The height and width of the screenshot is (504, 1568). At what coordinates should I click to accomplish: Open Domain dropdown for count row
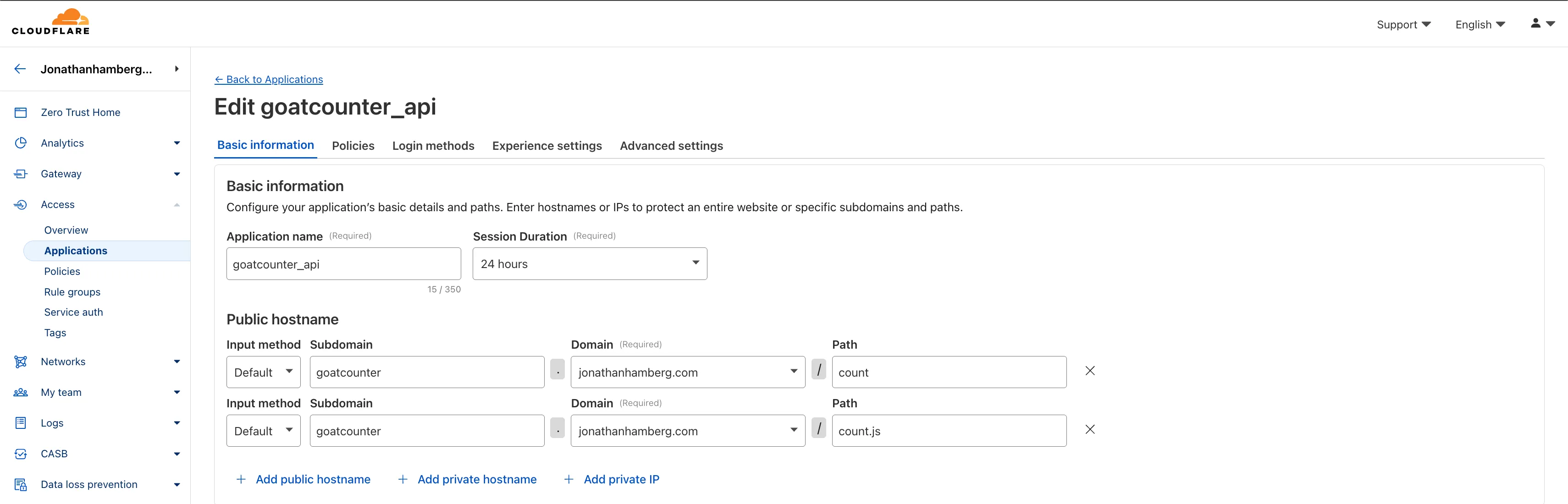click(x=687, y=372)
